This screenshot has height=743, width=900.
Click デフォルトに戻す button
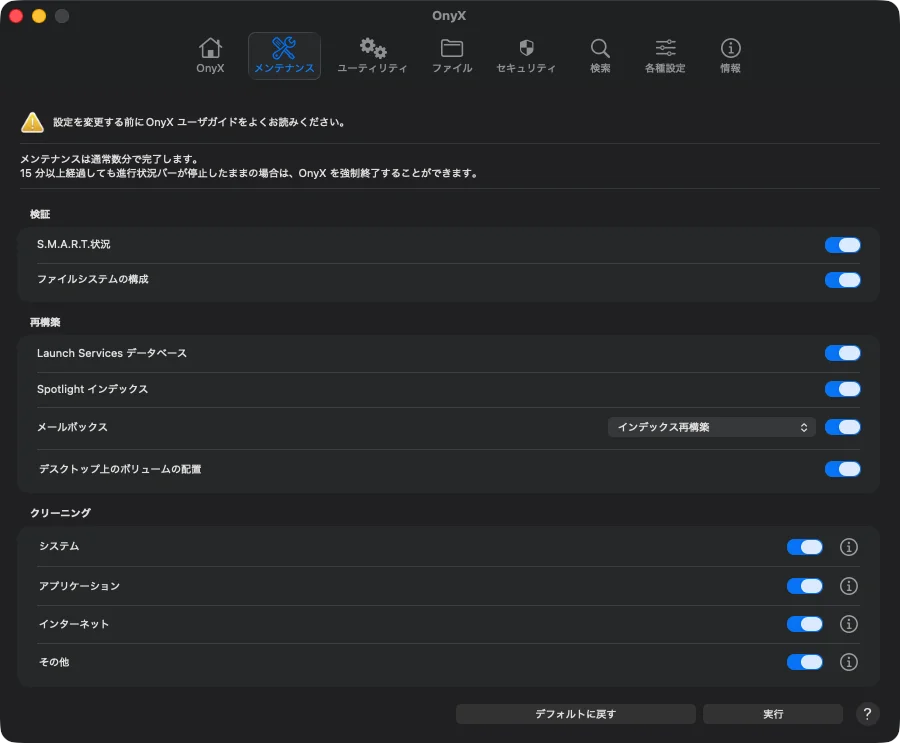tap(576, 714)
